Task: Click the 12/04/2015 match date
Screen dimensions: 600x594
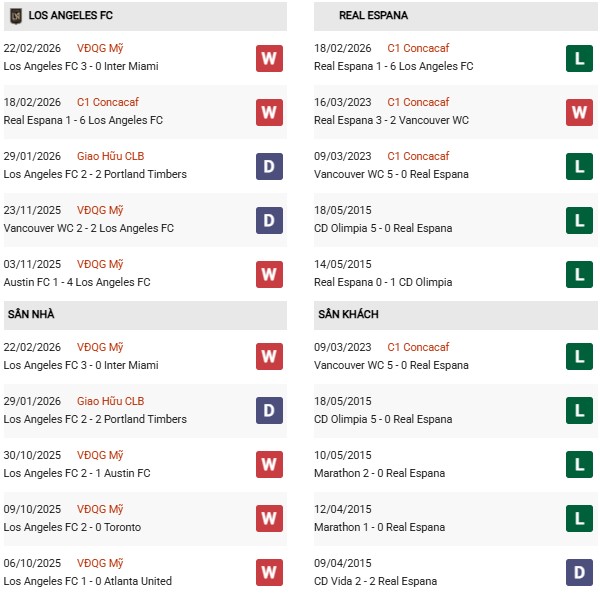Action: click(342, 509)
